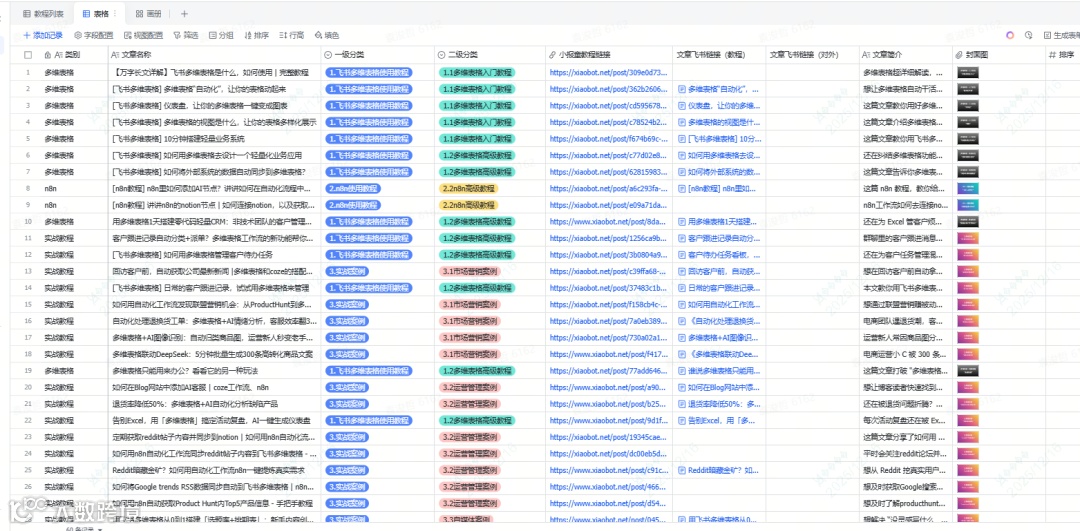1080x531 pixels.
Task: Open the 填色 fill color tool
Action: point(326,35)
